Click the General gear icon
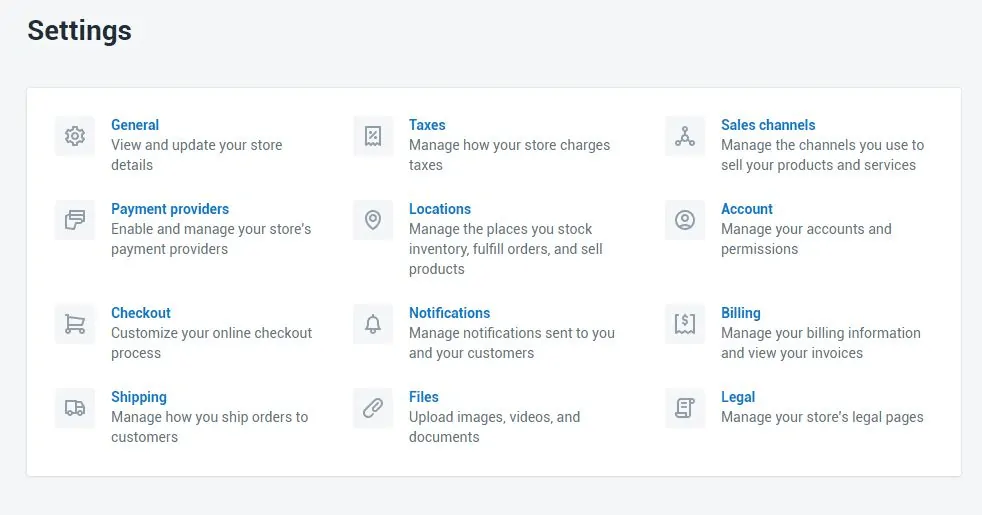Viewport: 982px width, 515px height. point(75,136)
